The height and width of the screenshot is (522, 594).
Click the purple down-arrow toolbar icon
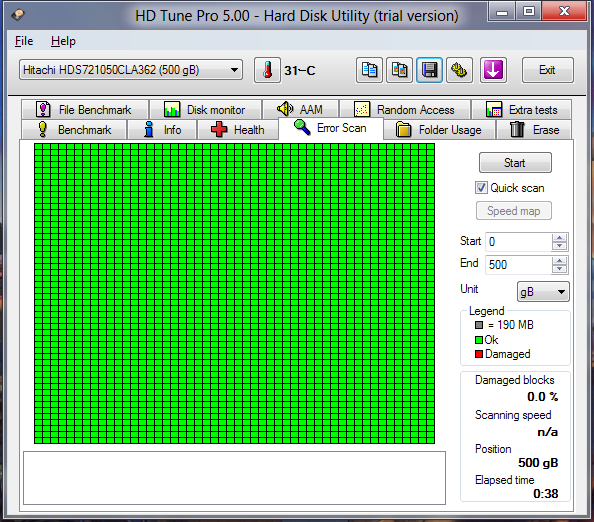coord(493,70)
